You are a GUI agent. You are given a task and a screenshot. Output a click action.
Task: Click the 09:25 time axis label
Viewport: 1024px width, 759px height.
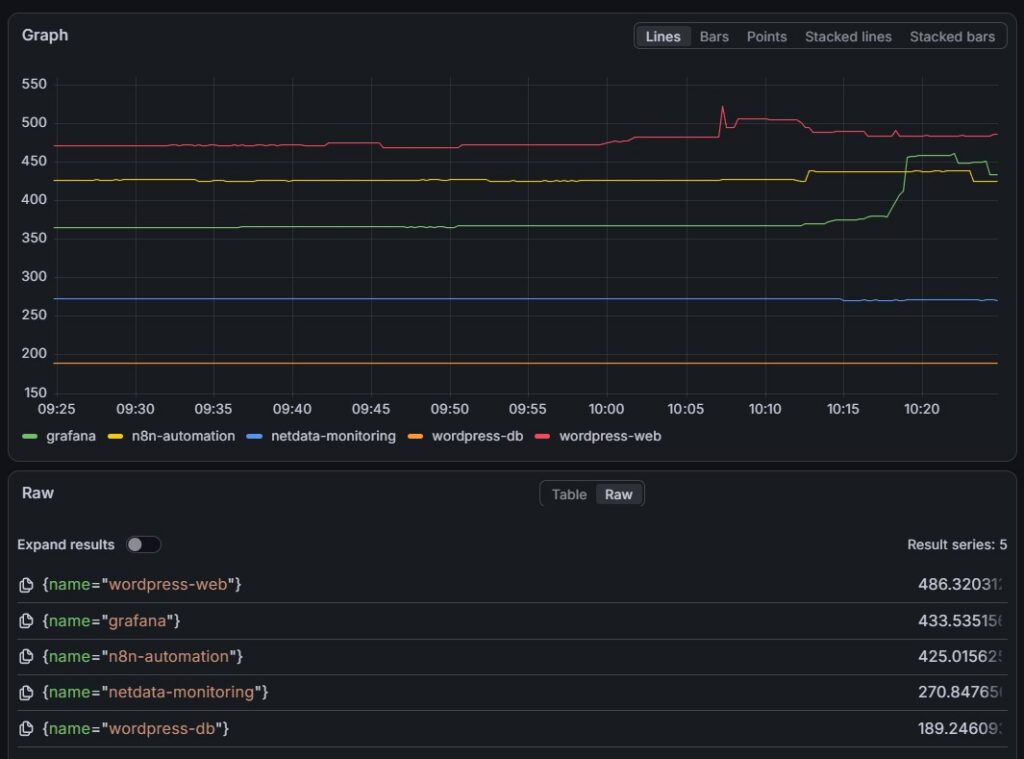[x=56, y=409]
